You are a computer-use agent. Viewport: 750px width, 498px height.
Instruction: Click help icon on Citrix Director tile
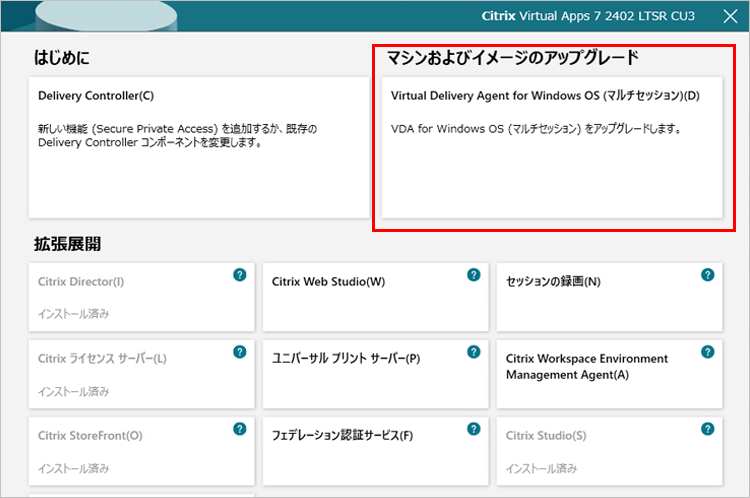(240, 275)
